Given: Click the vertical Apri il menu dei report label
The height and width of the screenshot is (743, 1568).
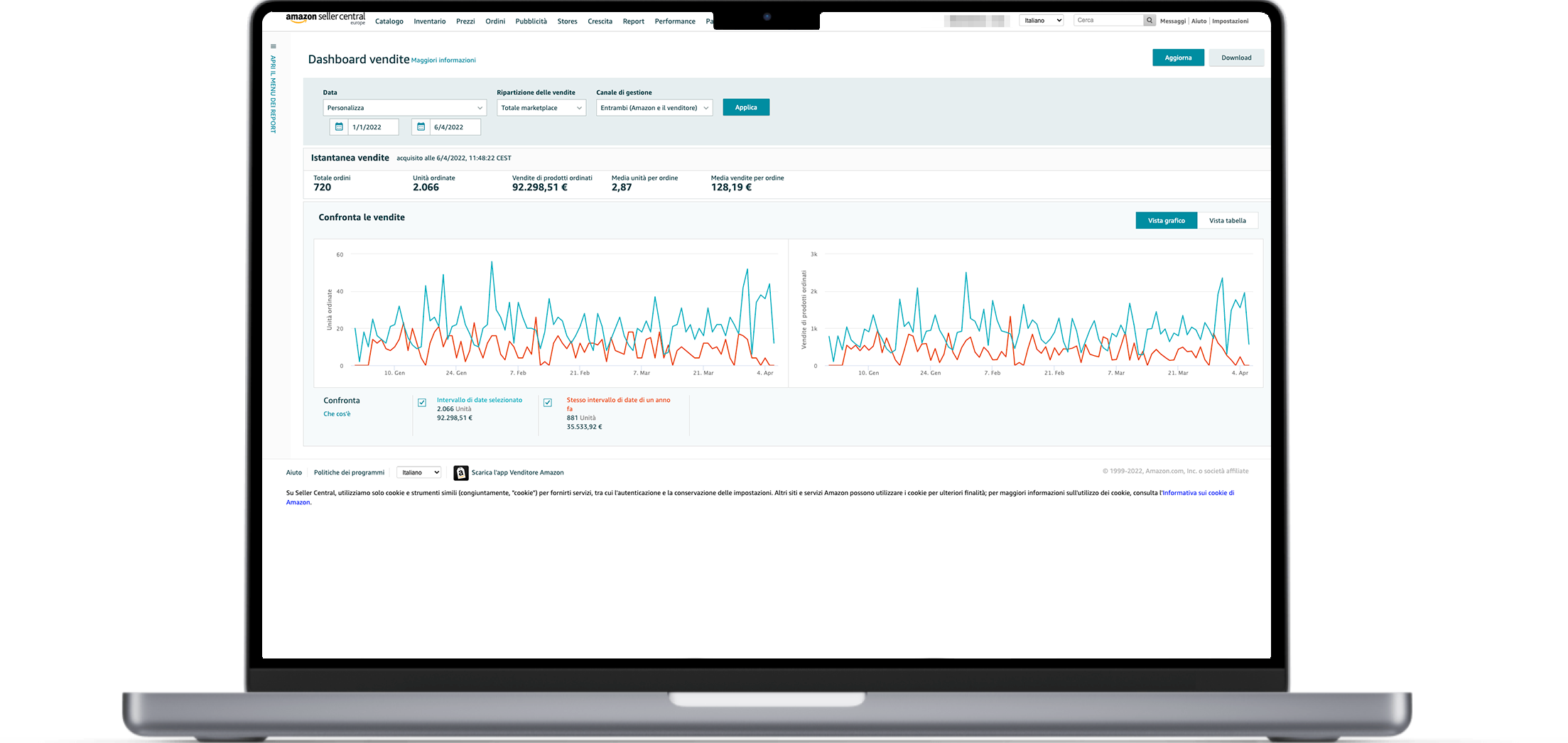Looking at the screenshot, I should click(273, 94).
